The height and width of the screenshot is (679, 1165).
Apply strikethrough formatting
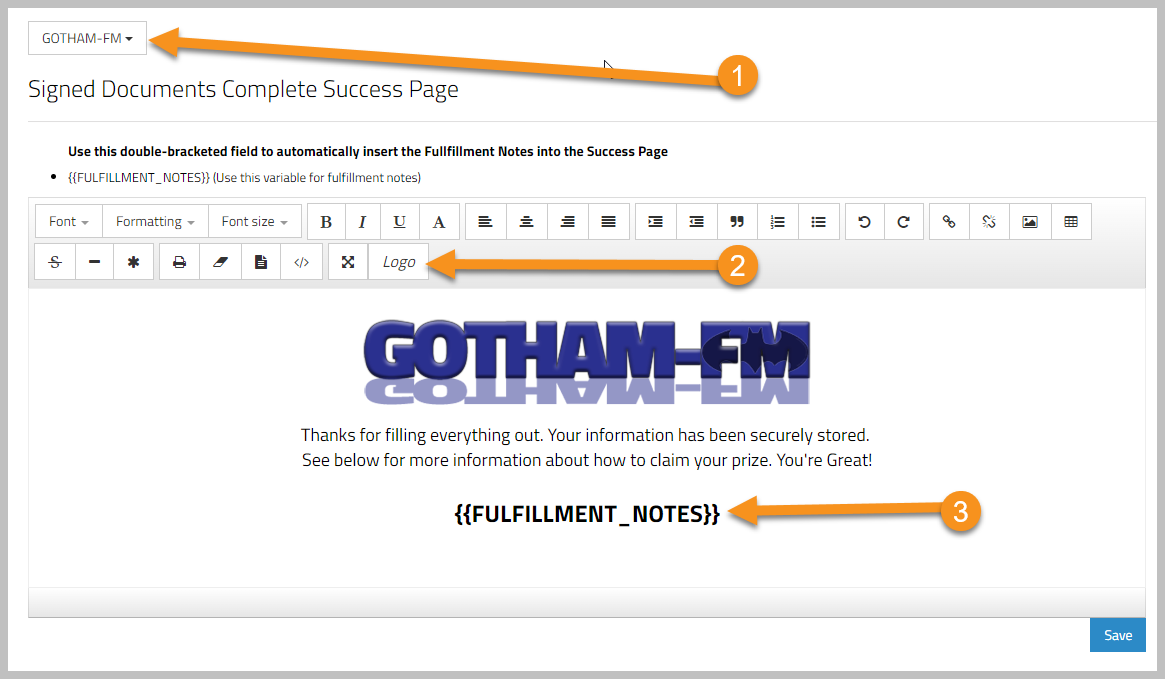tap(55, 261)
